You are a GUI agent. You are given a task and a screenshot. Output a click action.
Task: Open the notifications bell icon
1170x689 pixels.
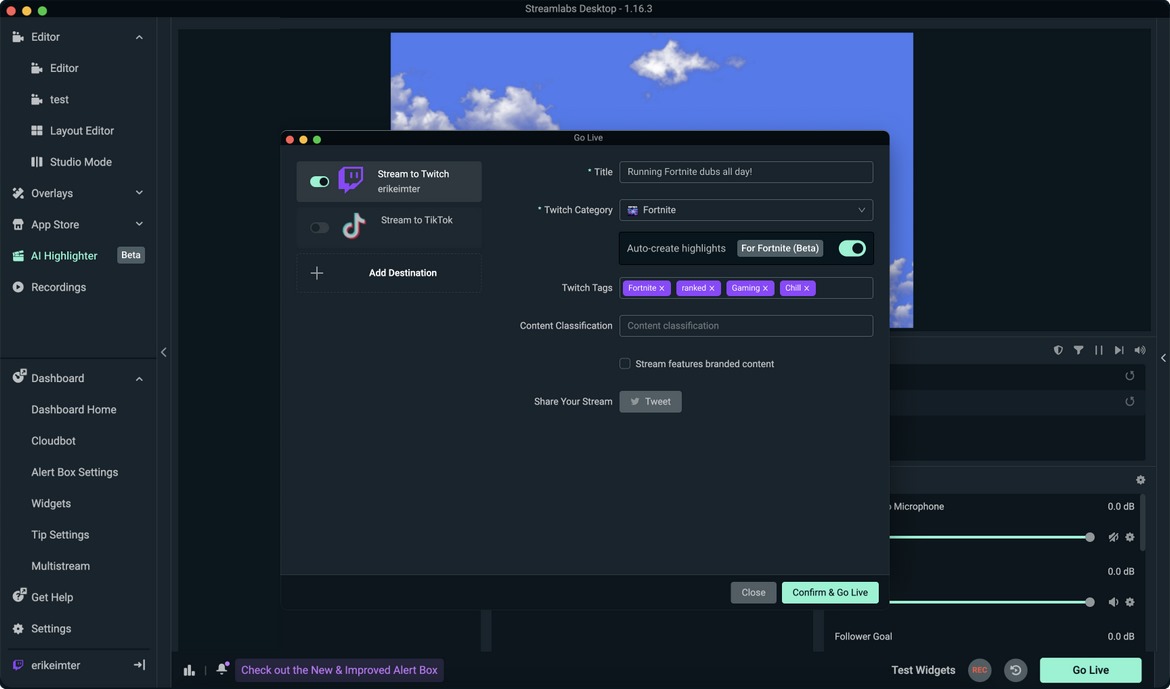[222, 669]
